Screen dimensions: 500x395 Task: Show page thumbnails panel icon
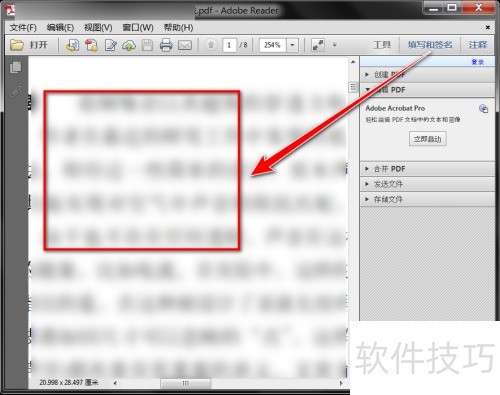tap(16, 67)
